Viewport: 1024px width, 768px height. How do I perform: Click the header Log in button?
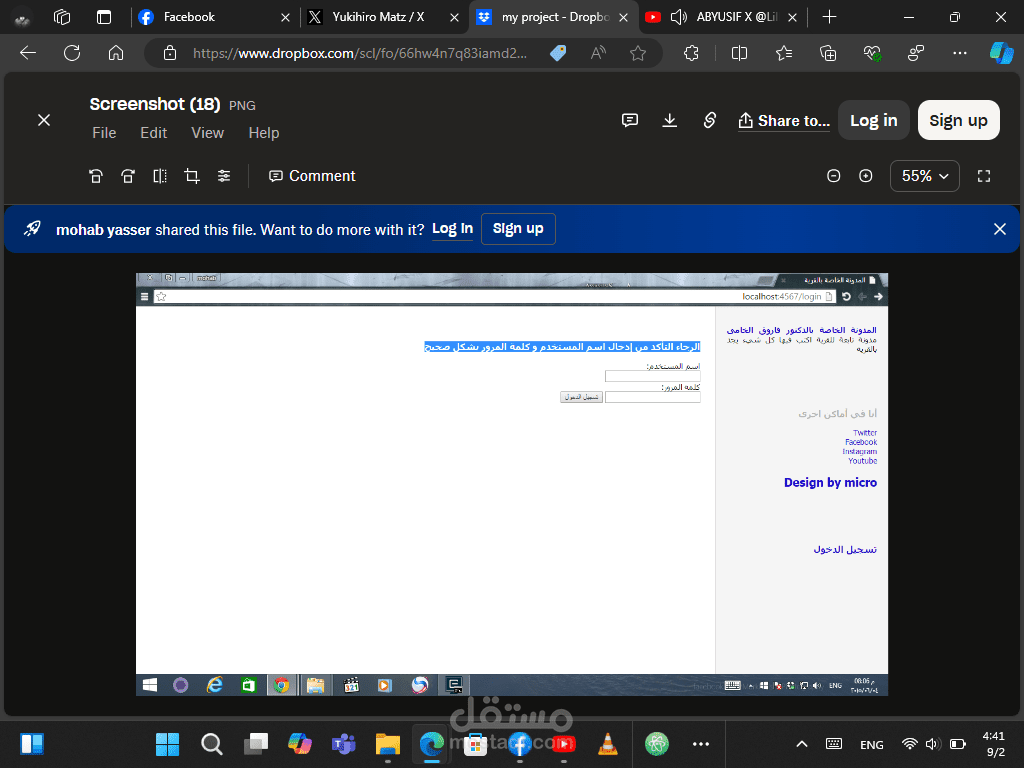[873, 120]
